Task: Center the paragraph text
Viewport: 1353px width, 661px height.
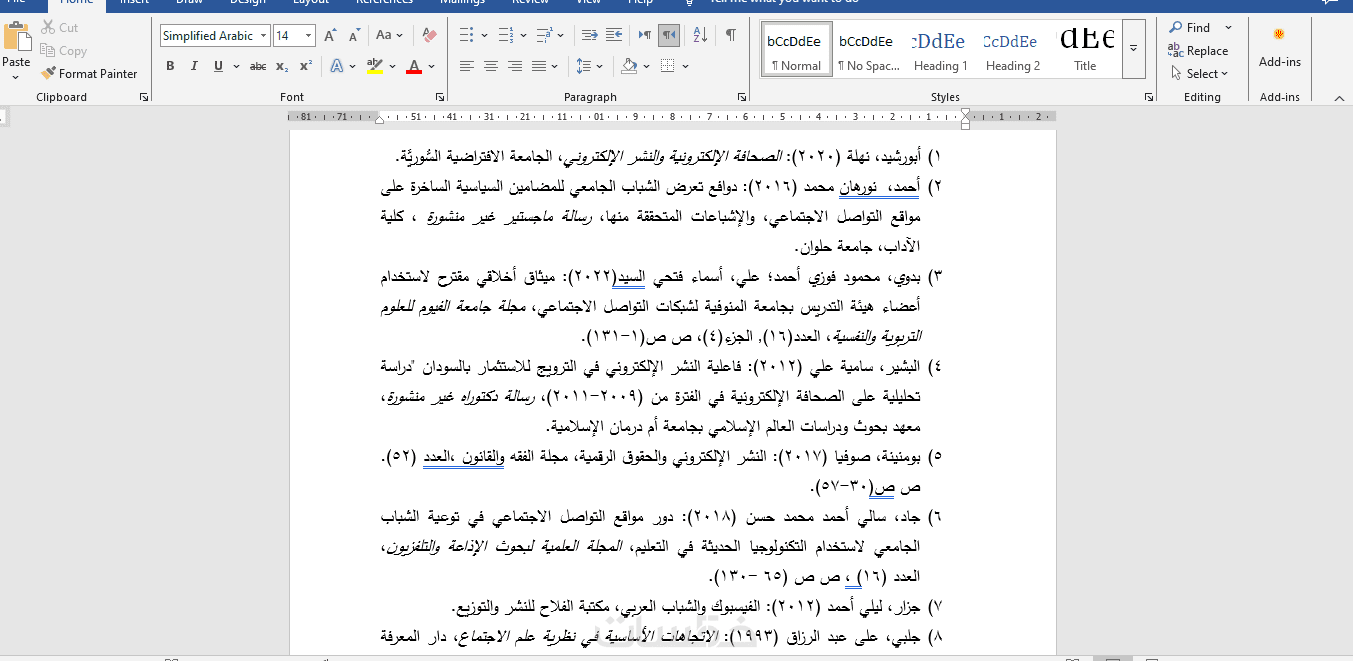Action: 491,67
